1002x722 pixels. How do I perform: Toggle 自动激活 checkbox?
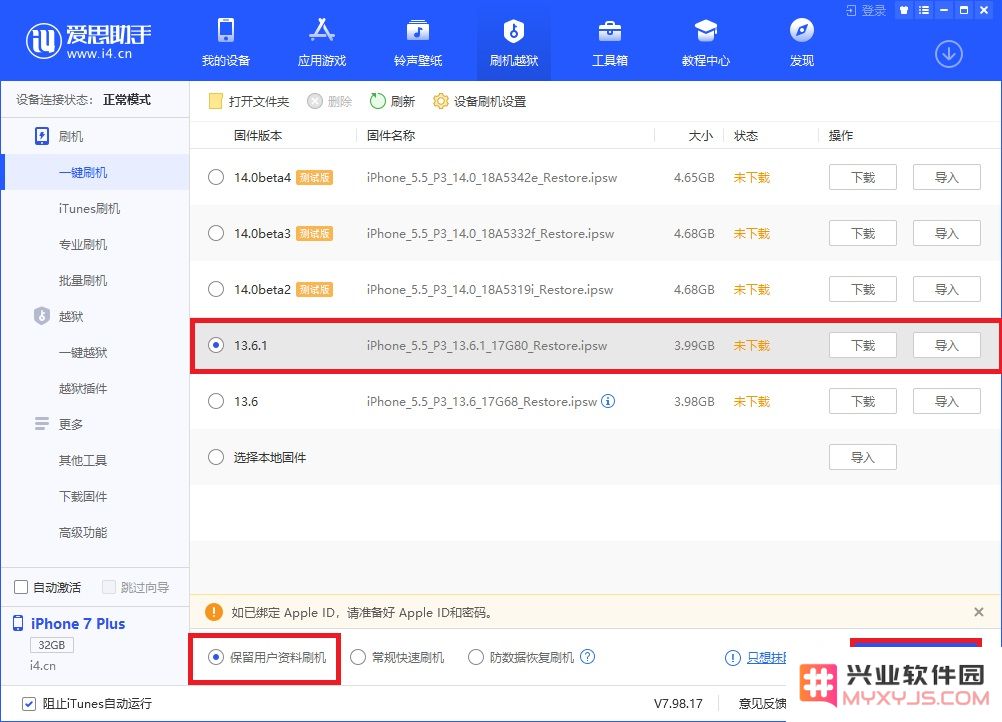(21, 587)
